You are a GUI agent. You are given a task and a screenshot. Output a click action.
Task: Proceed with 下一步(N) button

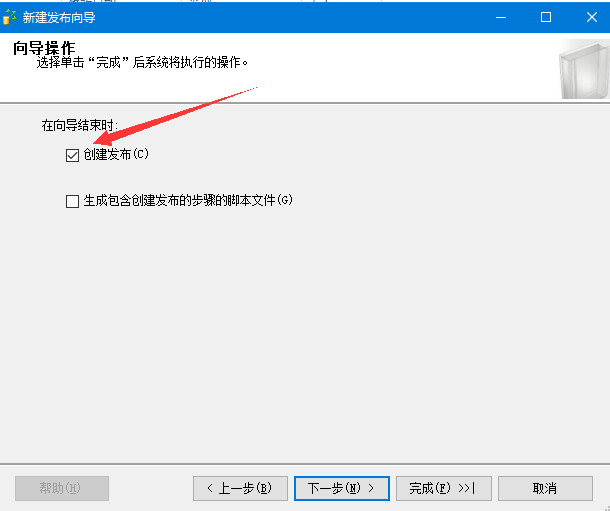tap(342, 488)
